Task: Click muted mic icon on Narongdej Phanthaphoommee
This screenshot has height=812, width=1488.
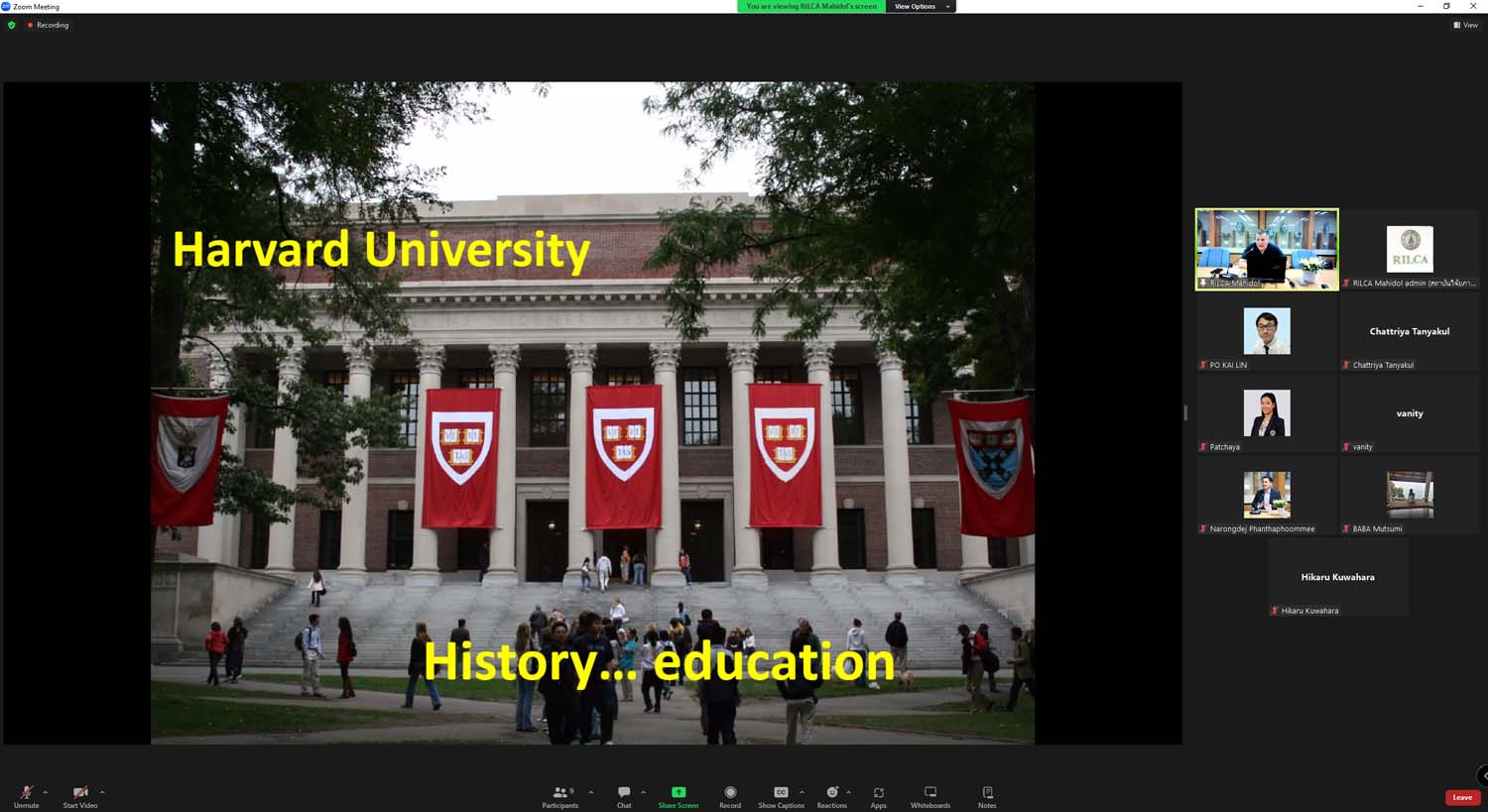Action: tap(1203, 528)
